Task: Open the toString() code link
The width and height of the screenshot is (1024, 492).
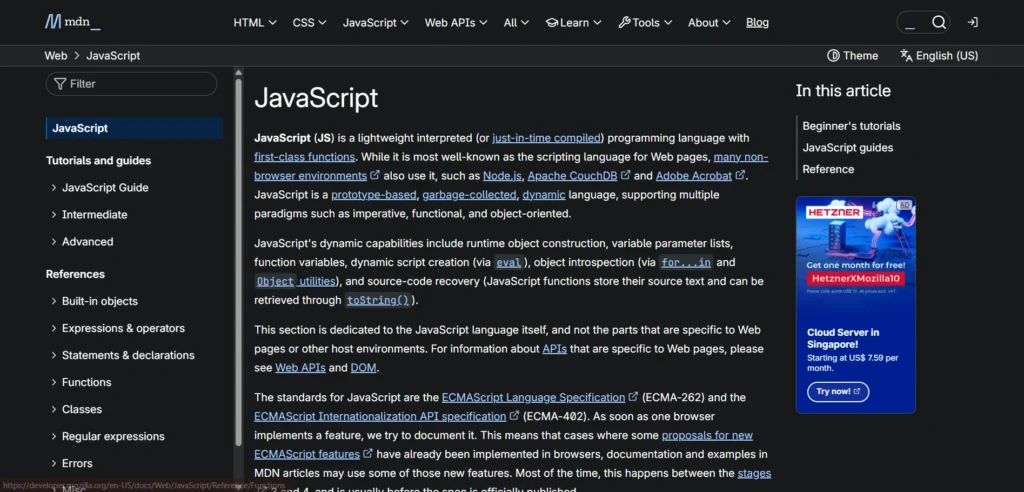Action: 377,301
